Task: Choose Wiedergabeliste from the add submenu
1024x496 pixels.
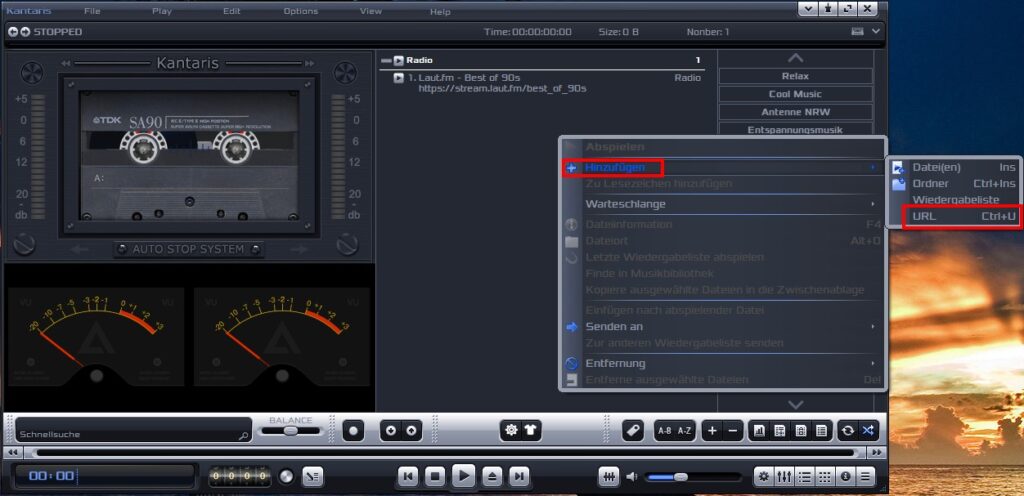Action: tap(954, 200)
